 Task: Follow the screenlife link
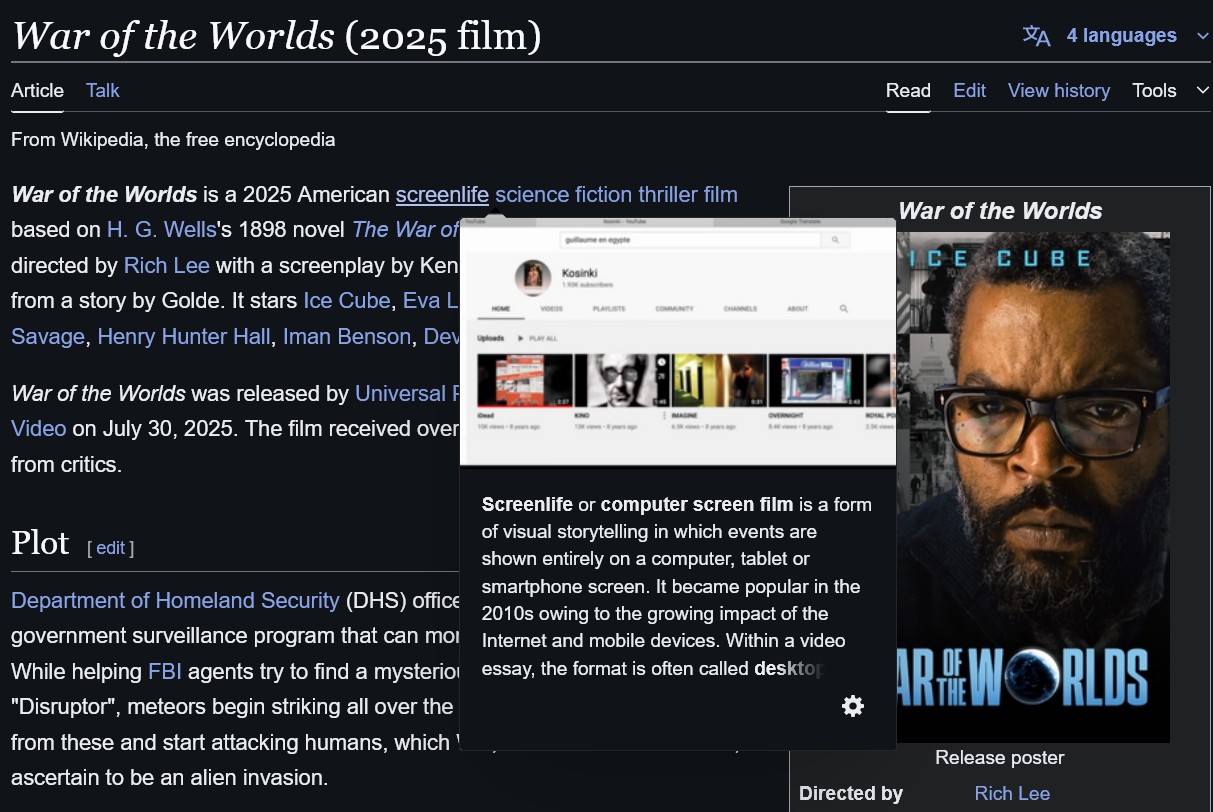click(442, 194)
